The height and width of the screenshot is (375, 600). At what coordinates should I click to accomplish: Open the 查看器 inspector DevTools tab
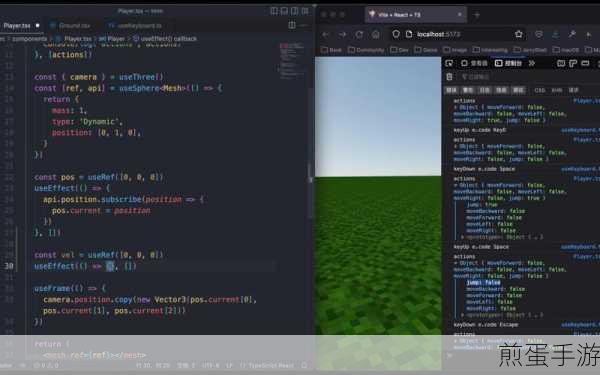click(x=474, y=63)
